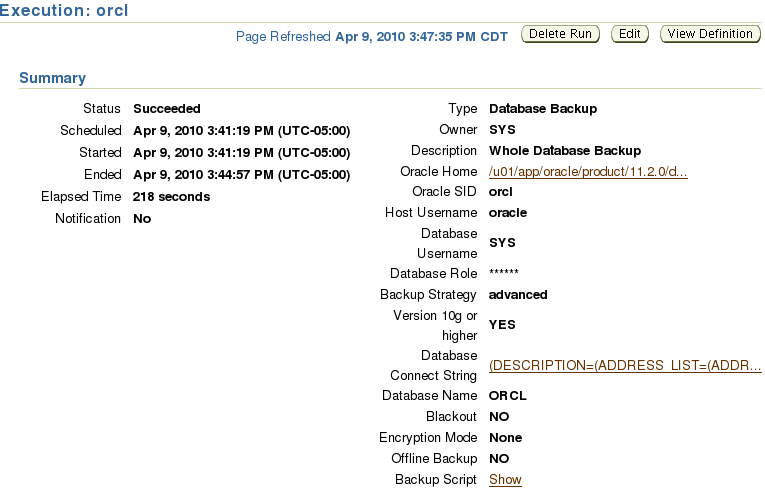The image size is (765, 491).
Task: Click the Scheduled time value
Action: click(242, 131)
